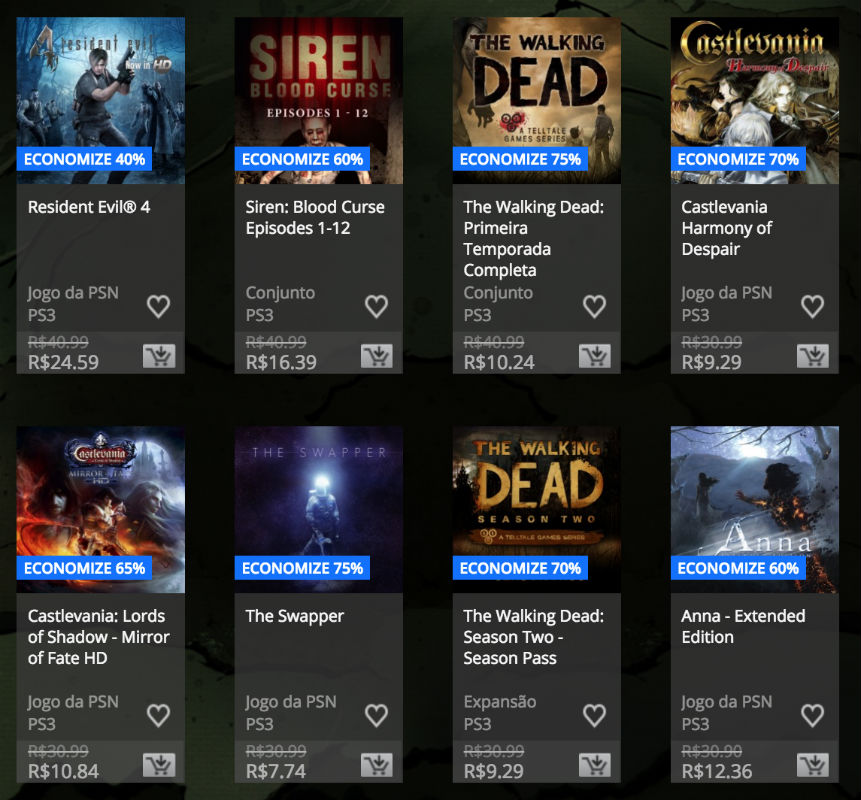Add Castlevania Mirror of Fate HD to cart
The width and height of the screenshot is (861, 800).
pyautogui.click(x=159, y=765)
